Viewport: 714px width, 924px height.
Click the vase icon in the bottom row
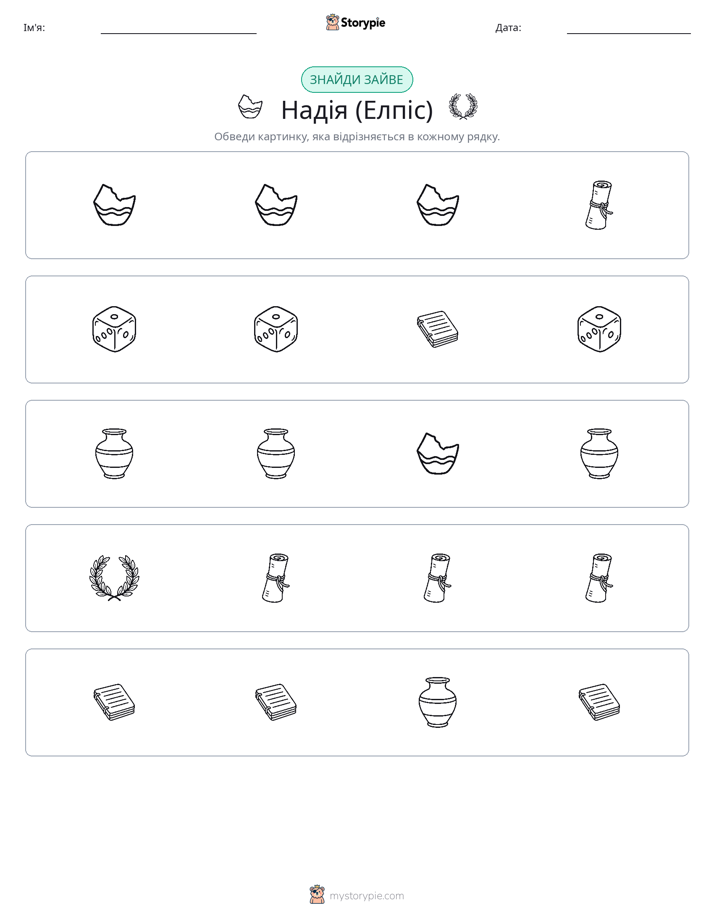437,702
